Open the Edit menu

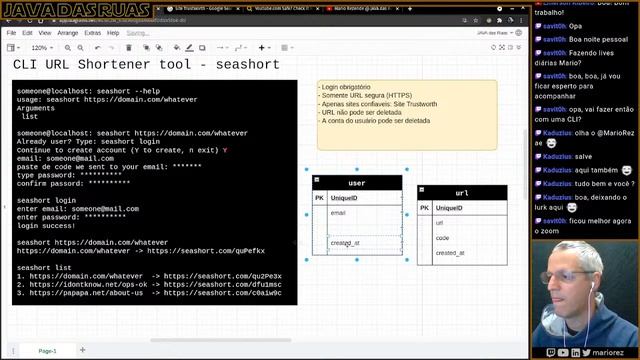click(27, 33)
